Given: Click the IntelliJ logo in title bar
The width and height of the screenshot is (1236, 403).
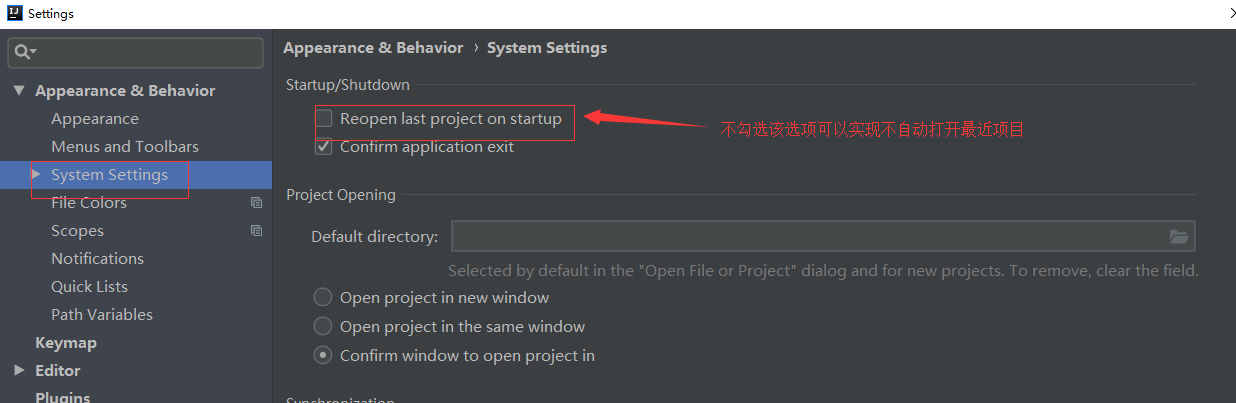Looking at the screenshot, I should click(13, 14).
